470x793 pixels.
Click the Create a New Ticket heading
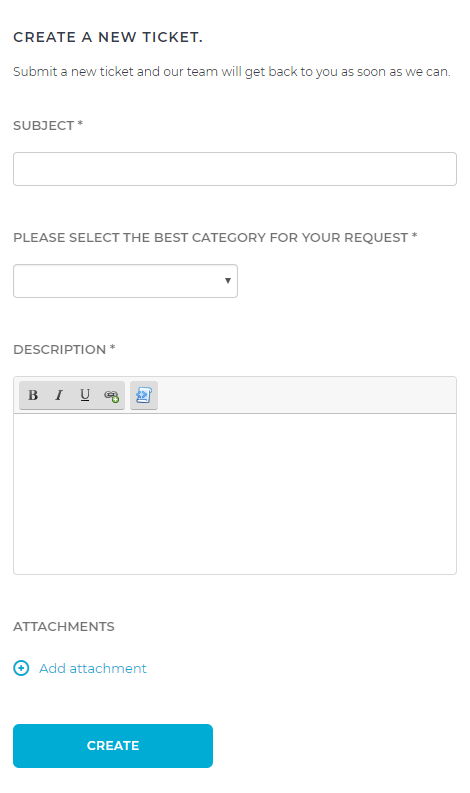coord(108,37)
